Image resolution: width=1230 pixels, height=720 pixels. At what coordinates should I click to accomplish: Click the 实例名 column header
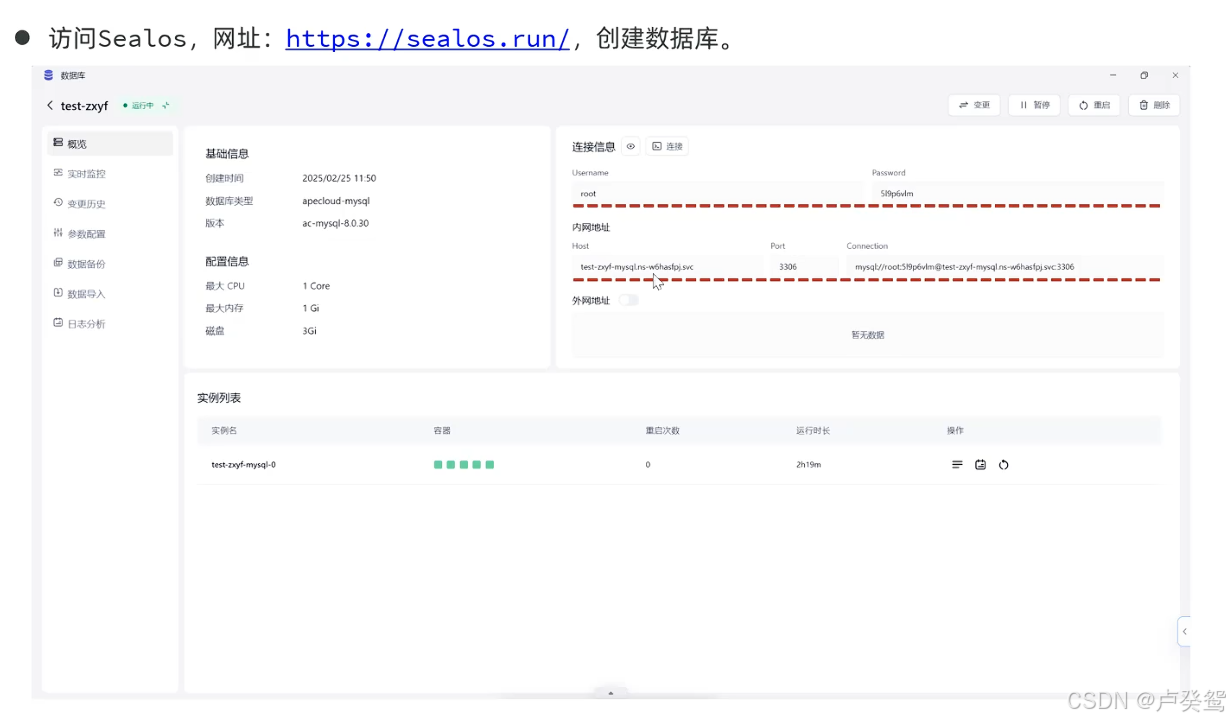[x=224, y=430]
